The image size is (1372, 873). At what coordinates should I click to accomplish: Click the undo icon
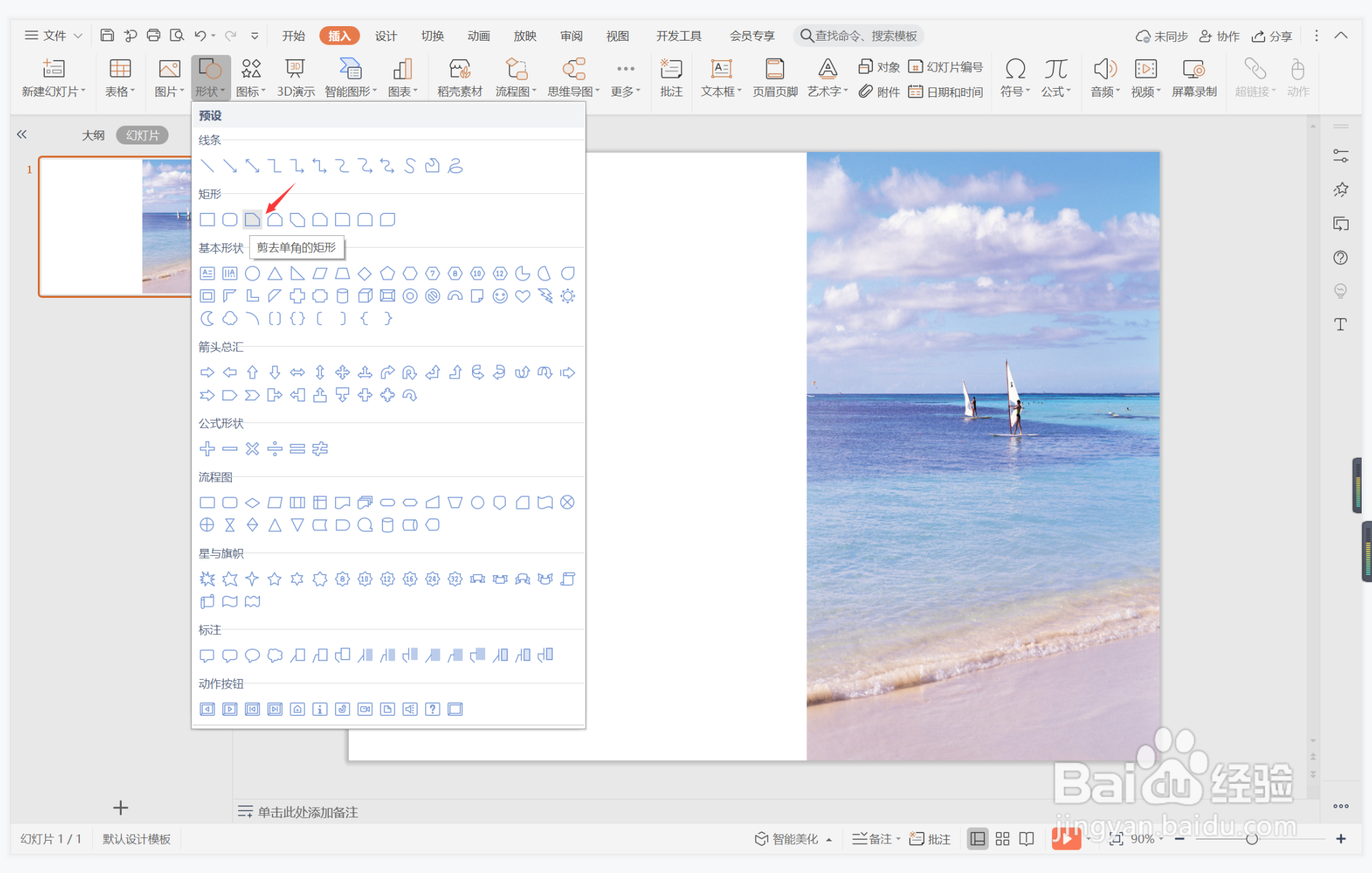tap(200, 35)
